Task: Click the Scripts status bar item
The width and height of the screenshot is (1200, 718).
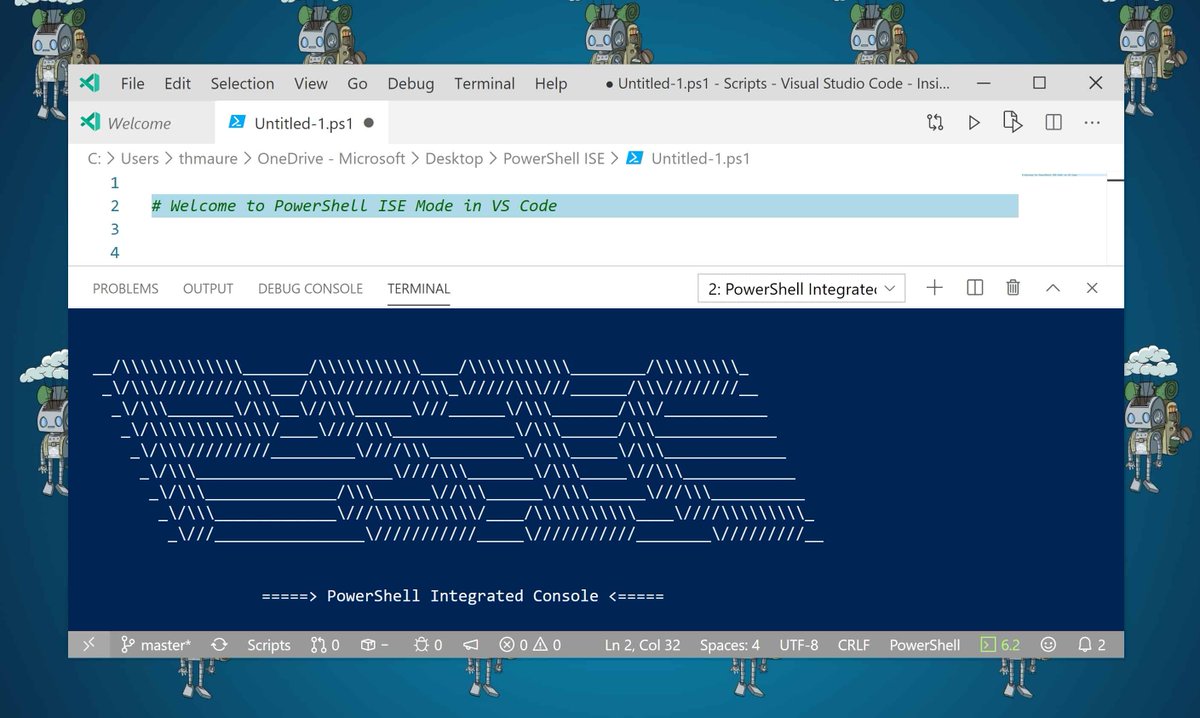Action: (269, 645)
